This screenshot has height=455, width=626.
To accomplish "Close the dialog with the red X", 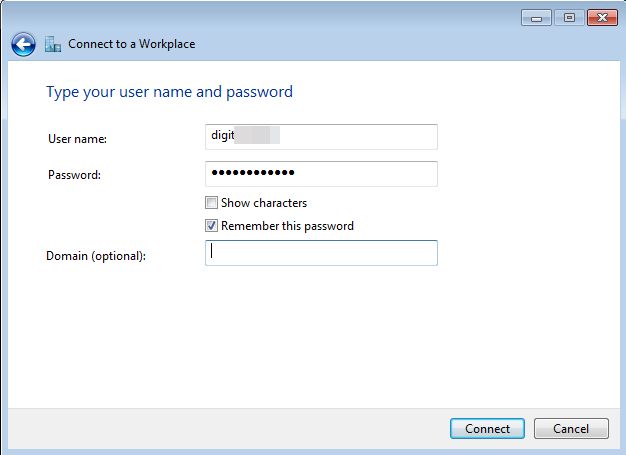I will click(x=602, y=18).
